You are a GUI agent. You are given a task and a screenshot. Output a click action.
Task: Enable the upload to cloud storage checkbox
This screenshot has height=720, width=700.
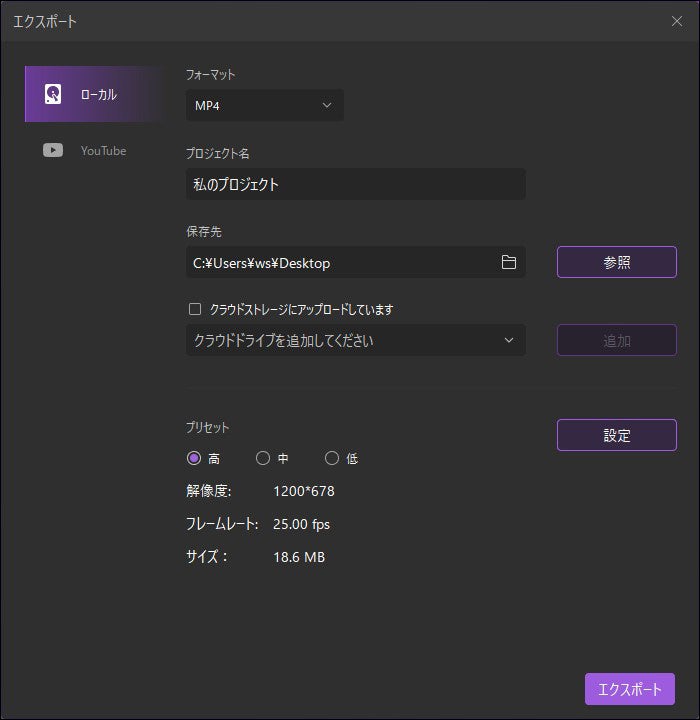[x=195, y=310]
